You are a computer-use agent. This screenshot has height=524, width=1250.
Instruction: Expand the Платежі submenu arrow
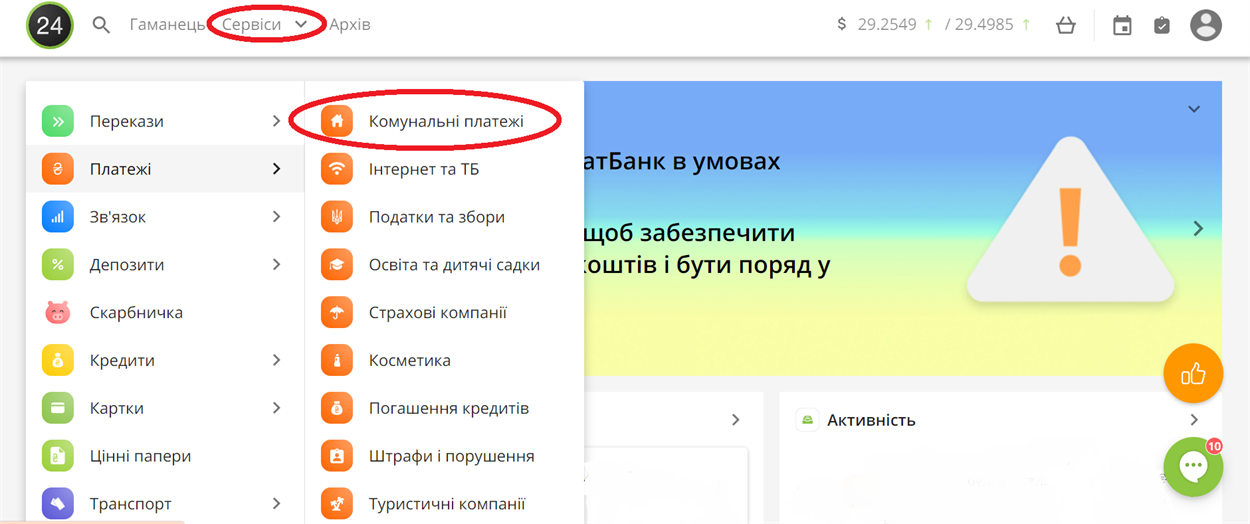(277, 169)
